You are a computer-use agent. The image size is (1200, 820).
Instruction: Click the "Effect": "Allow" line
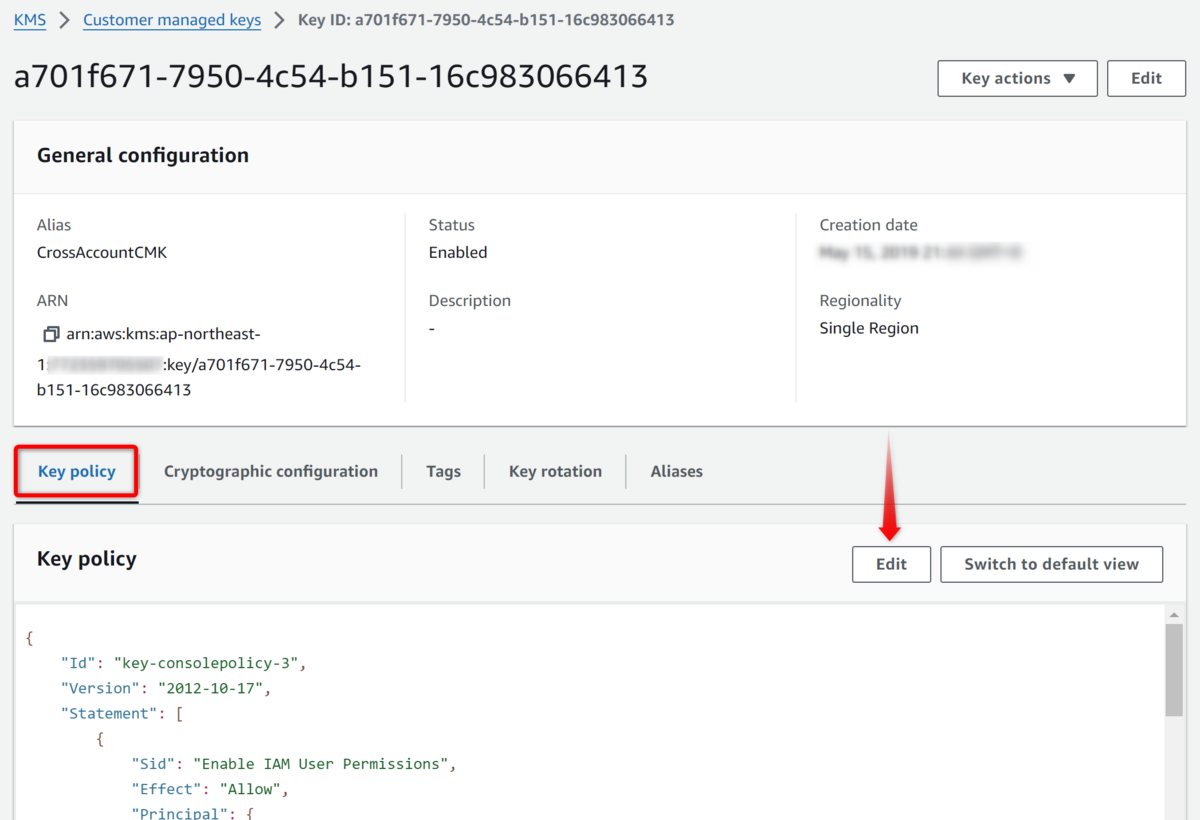click(210, 789)
